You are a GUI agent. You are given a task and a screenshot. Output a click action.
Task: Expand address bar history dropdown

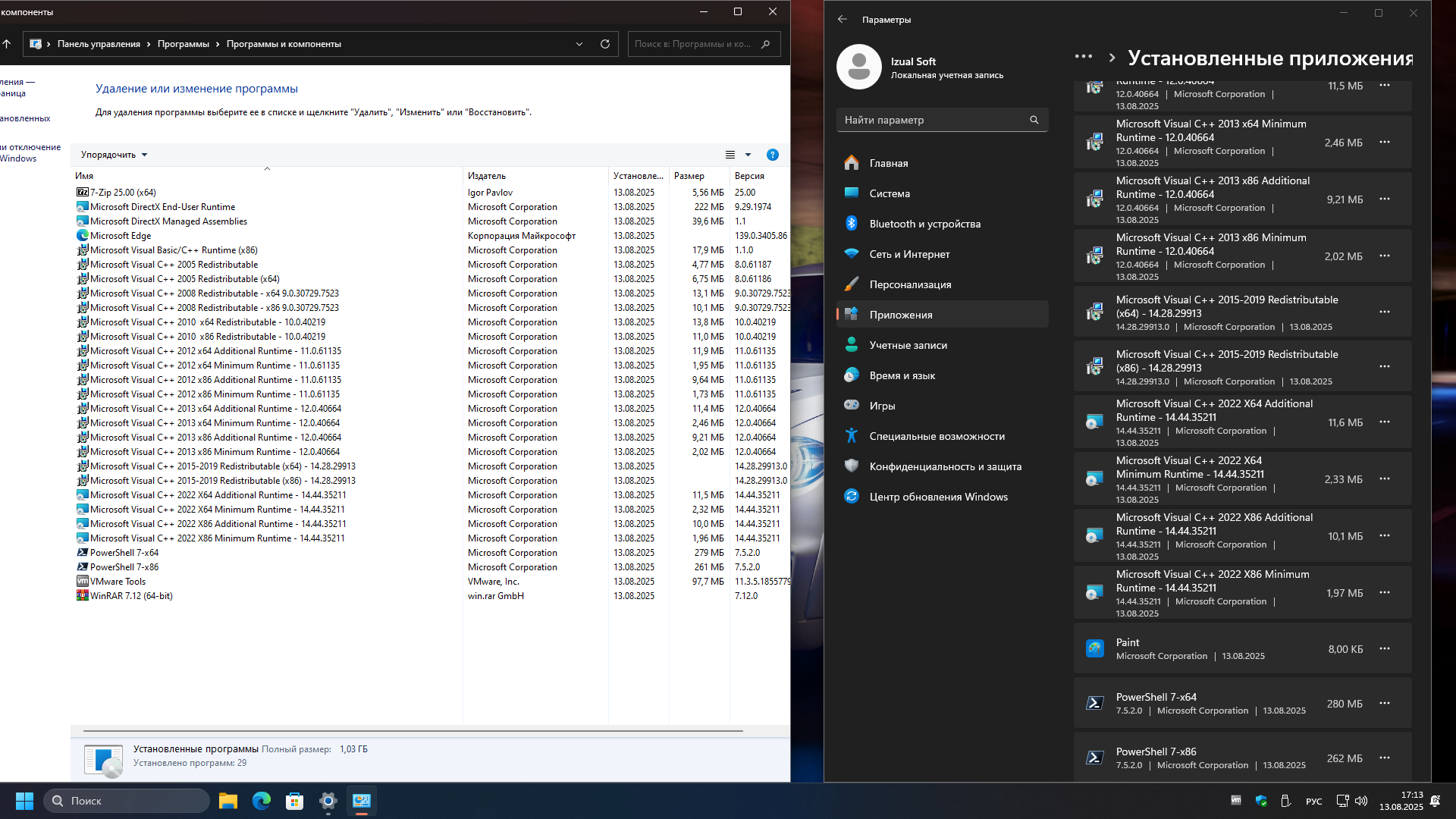click(x=579, y=44)
